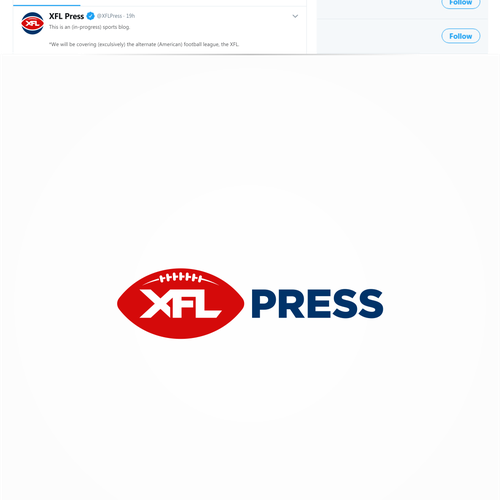500x500 pixels.
Task: Click the red football XFL logo
Action: pyautogui.click(x=180, y=303)
